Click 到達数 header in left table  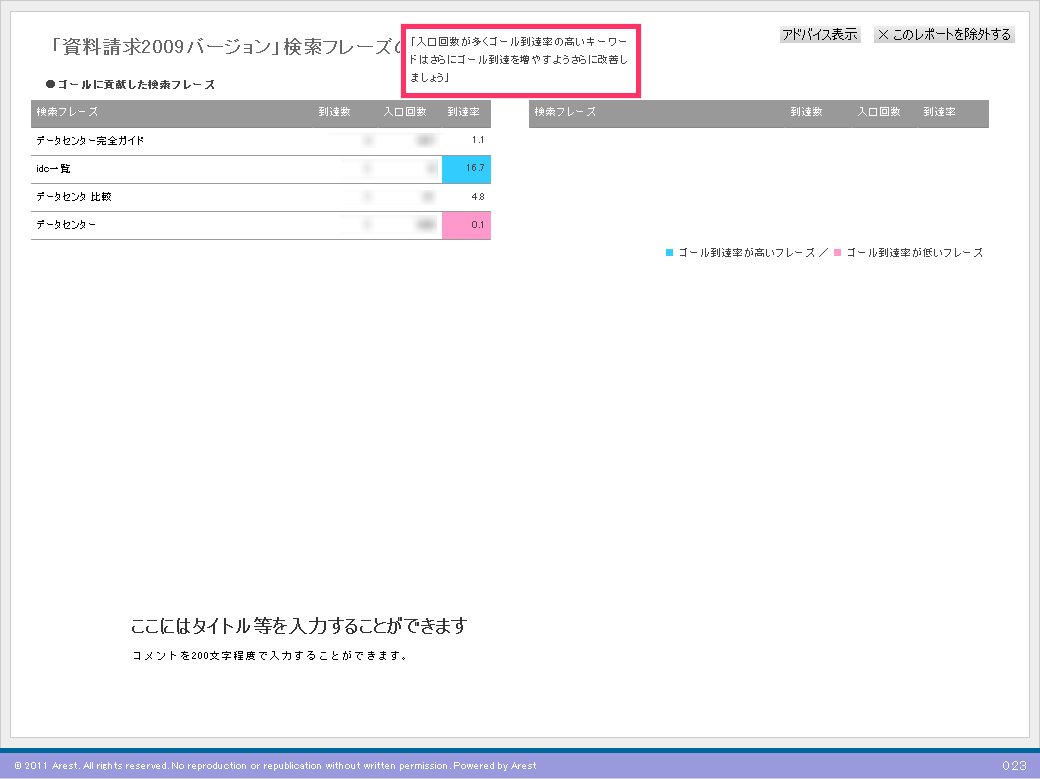(x=335, y=112)
